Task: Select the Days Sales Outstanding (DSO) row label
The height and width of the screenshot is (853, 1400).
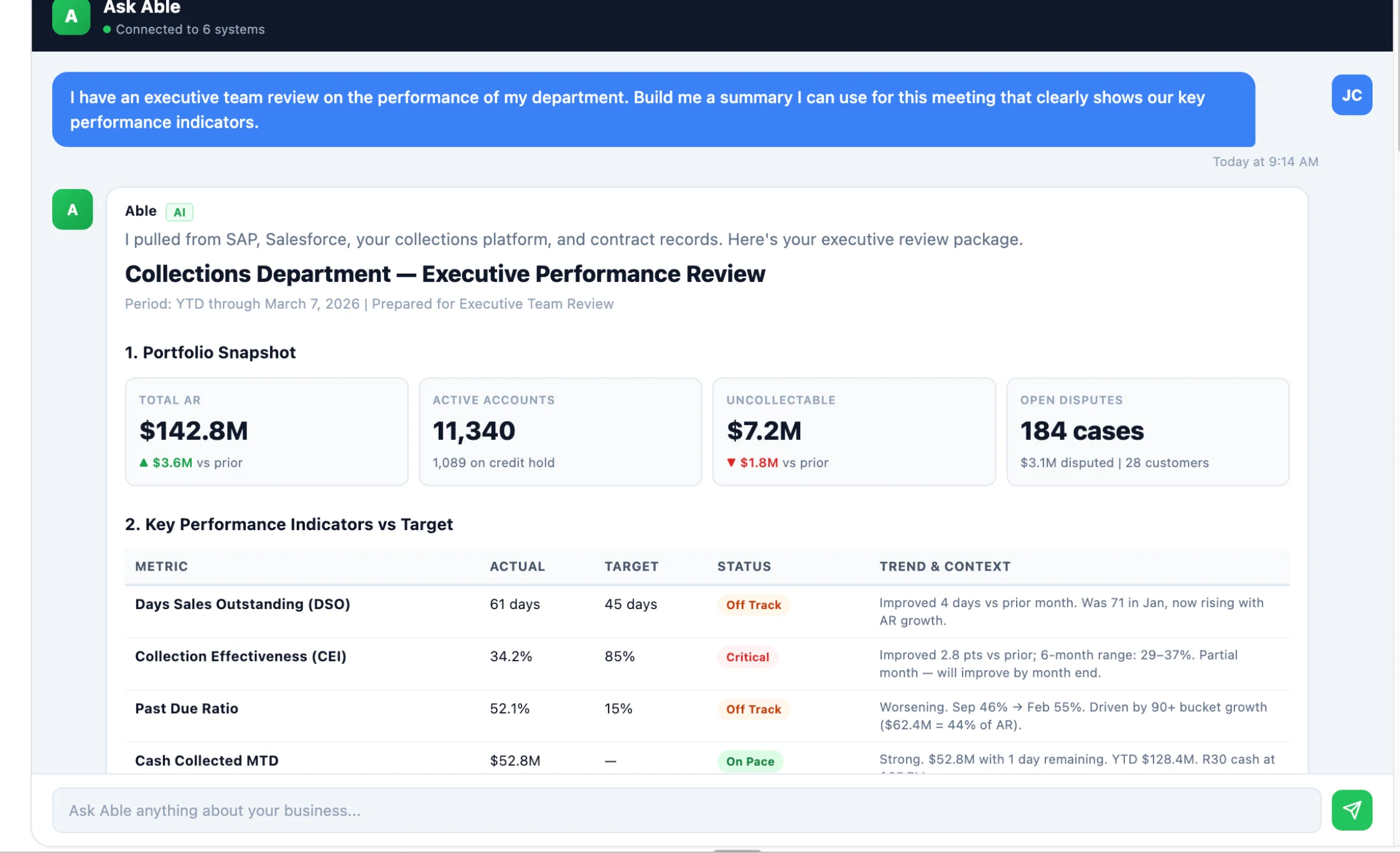Action: tap(242, 604)
